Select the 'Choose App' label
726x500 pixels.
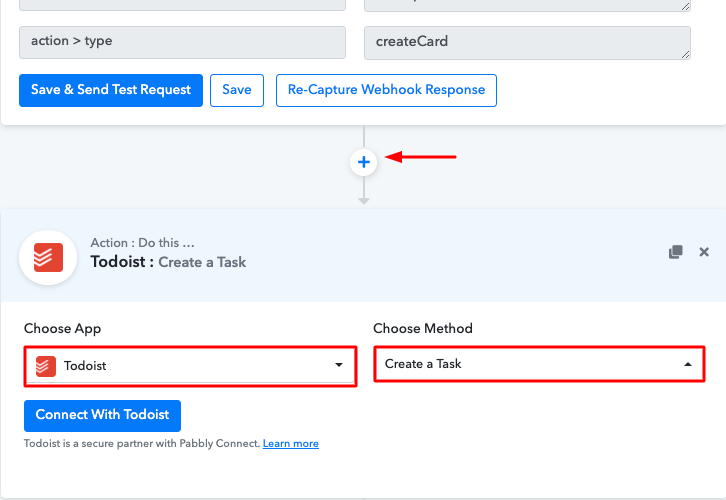pyautogui.click(x=63, y=328)
